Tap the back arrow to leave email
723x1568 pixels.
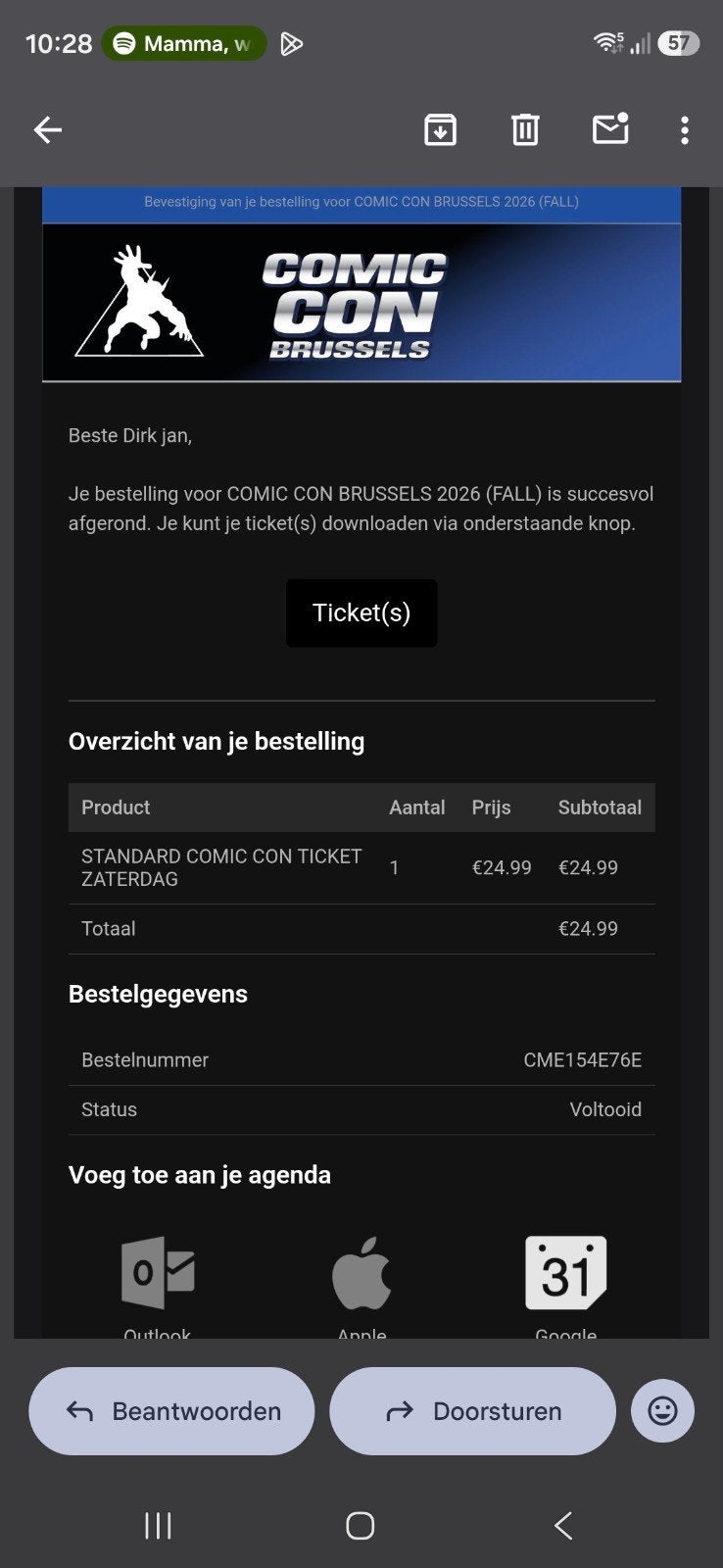pos(48,129)
